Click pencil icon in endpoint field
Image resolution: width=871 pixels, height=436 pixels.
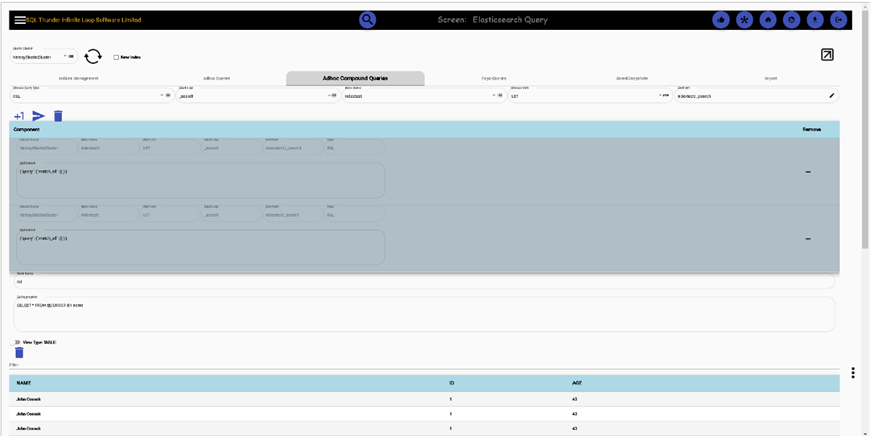832,96
